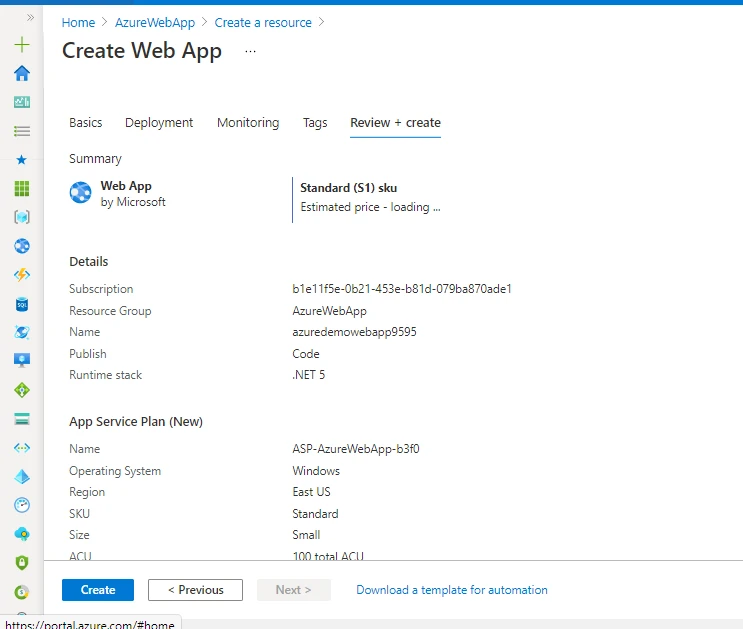Open the Virtual networks arrows icon
Viewport: 743px width, 629px height.
pos(22,448)
